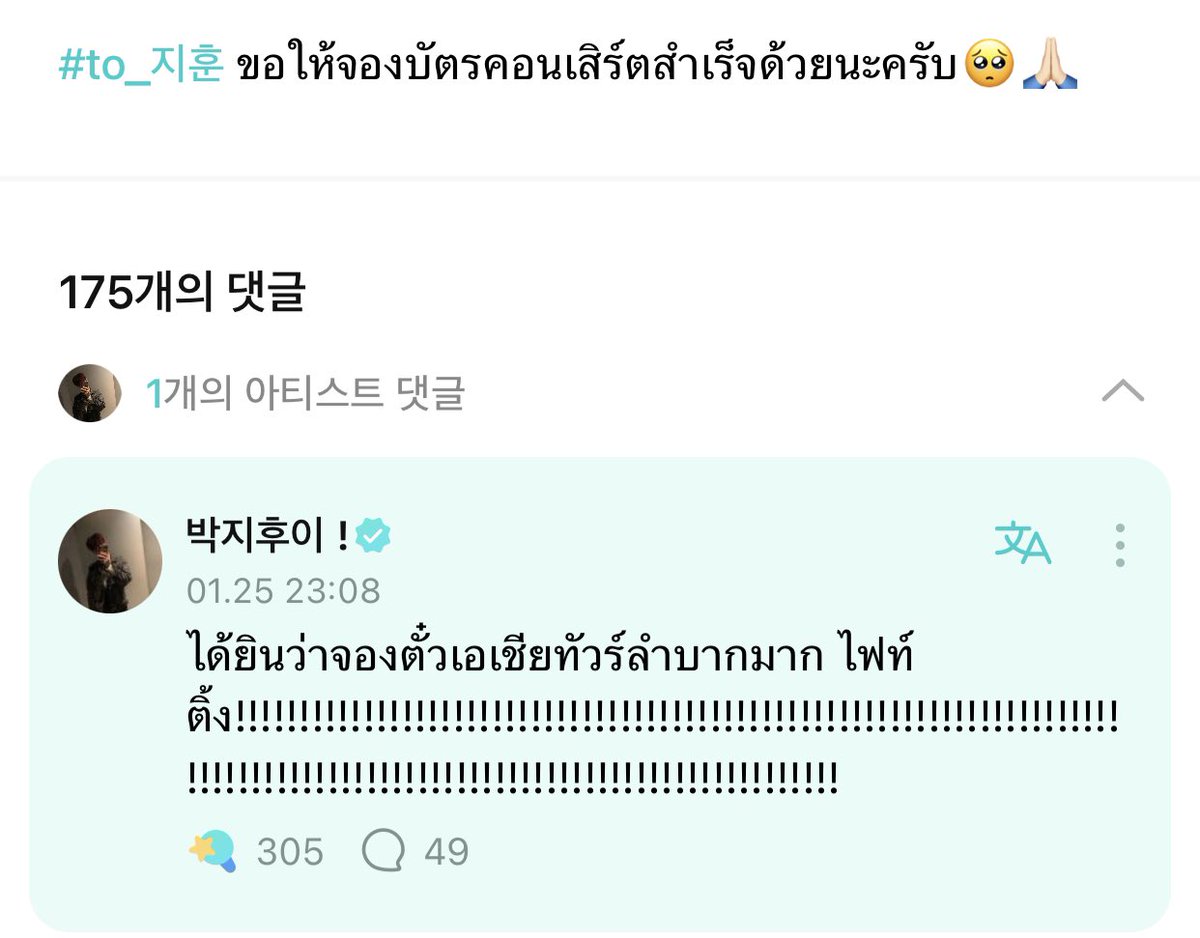Open the three-dot more options menu
The width and height of the screenshot is (1200, 938).
(1120, 545)
